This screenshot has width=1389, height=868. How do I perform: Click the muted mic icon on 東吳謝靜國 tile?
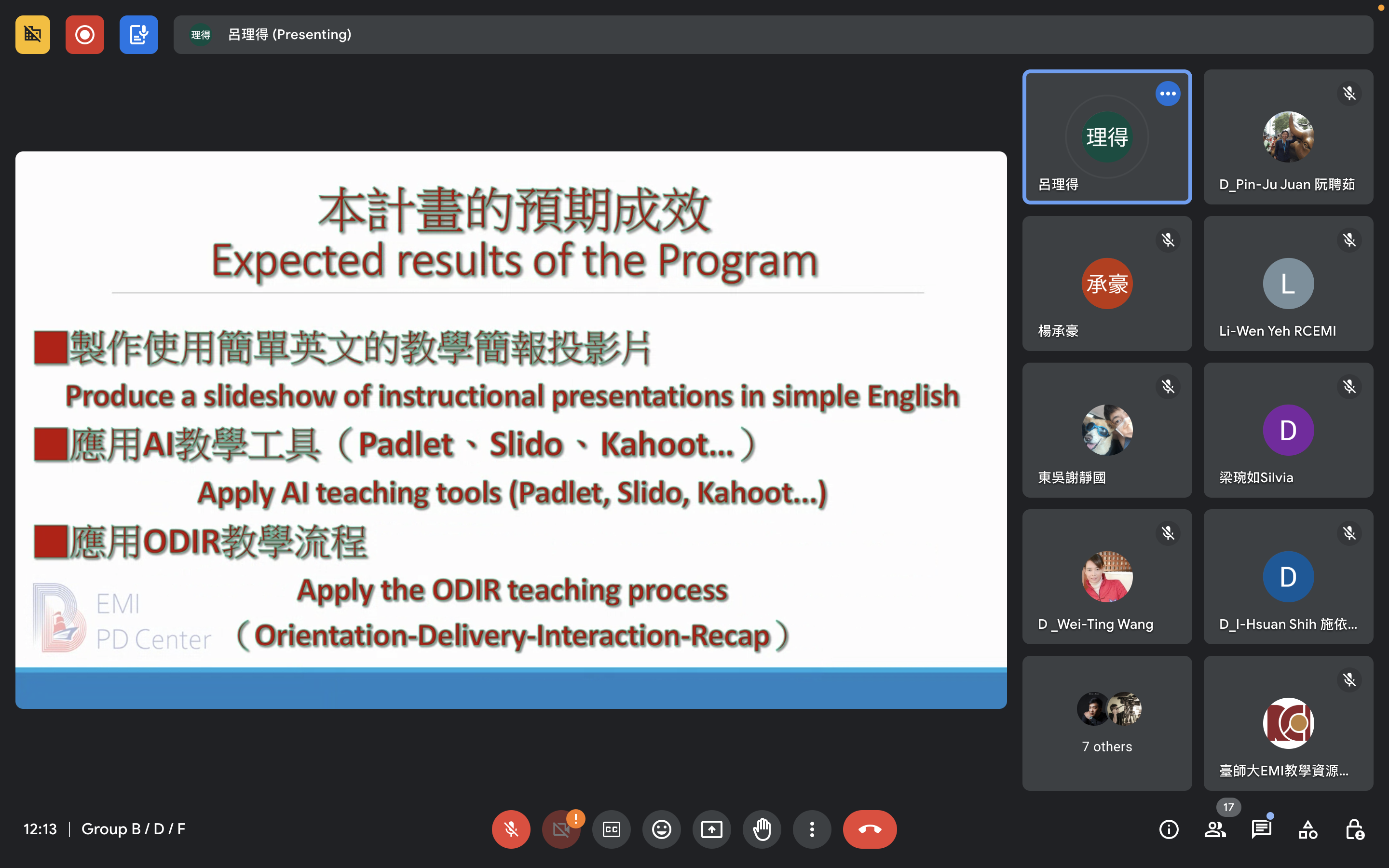(1168, 387)
